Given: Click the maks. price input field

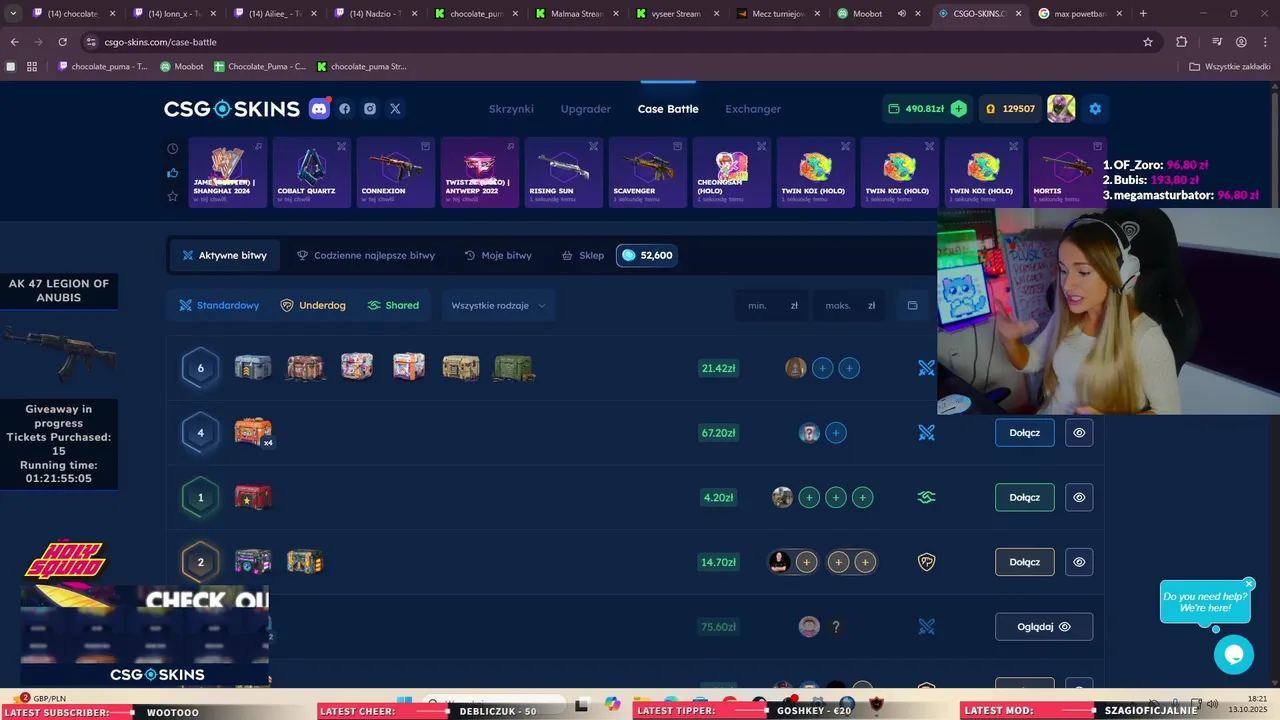Looking at the screenshot, I should (851, 306).
